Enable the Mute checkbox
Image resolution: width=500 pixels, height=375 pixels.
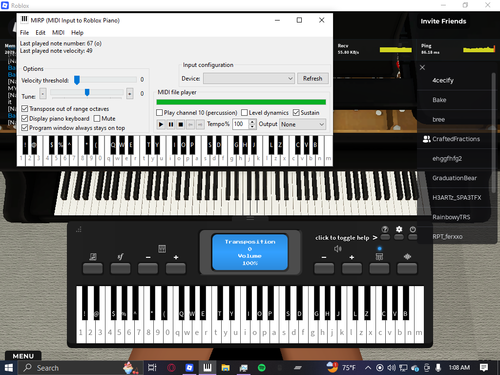pos(97,118)
